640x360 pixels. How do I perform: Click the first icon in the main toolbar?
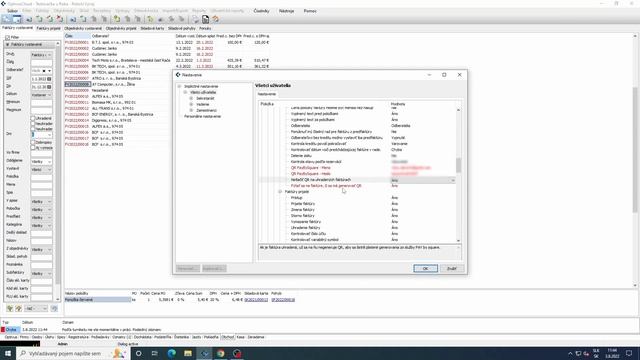6,19
